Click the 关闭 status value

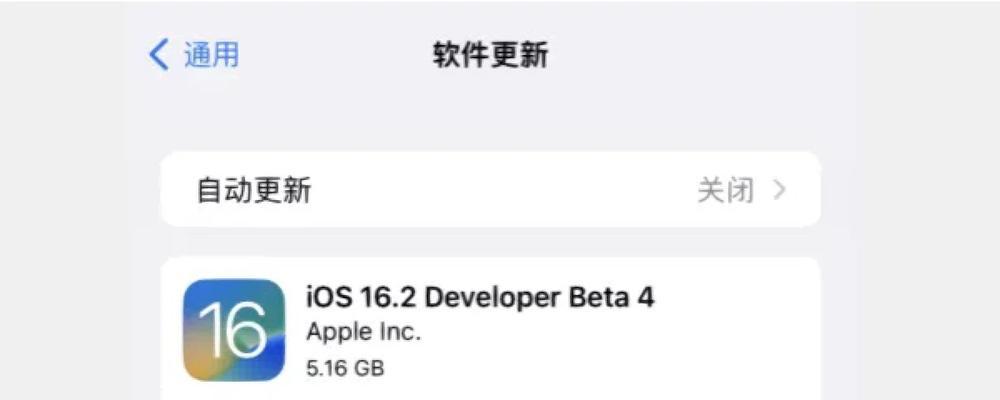(725, 190)
